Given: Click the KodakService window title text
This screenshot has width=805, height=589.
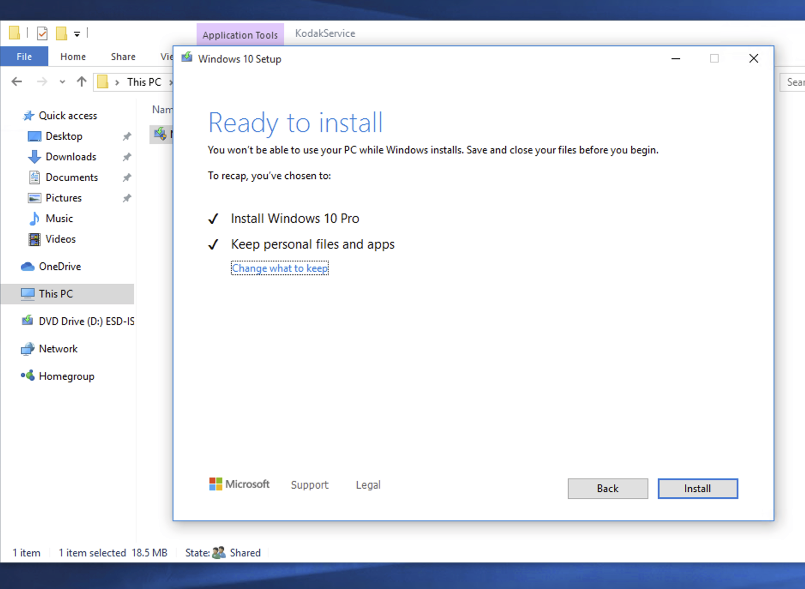Looking at the screenshot, I should click(x=325, y=33).
